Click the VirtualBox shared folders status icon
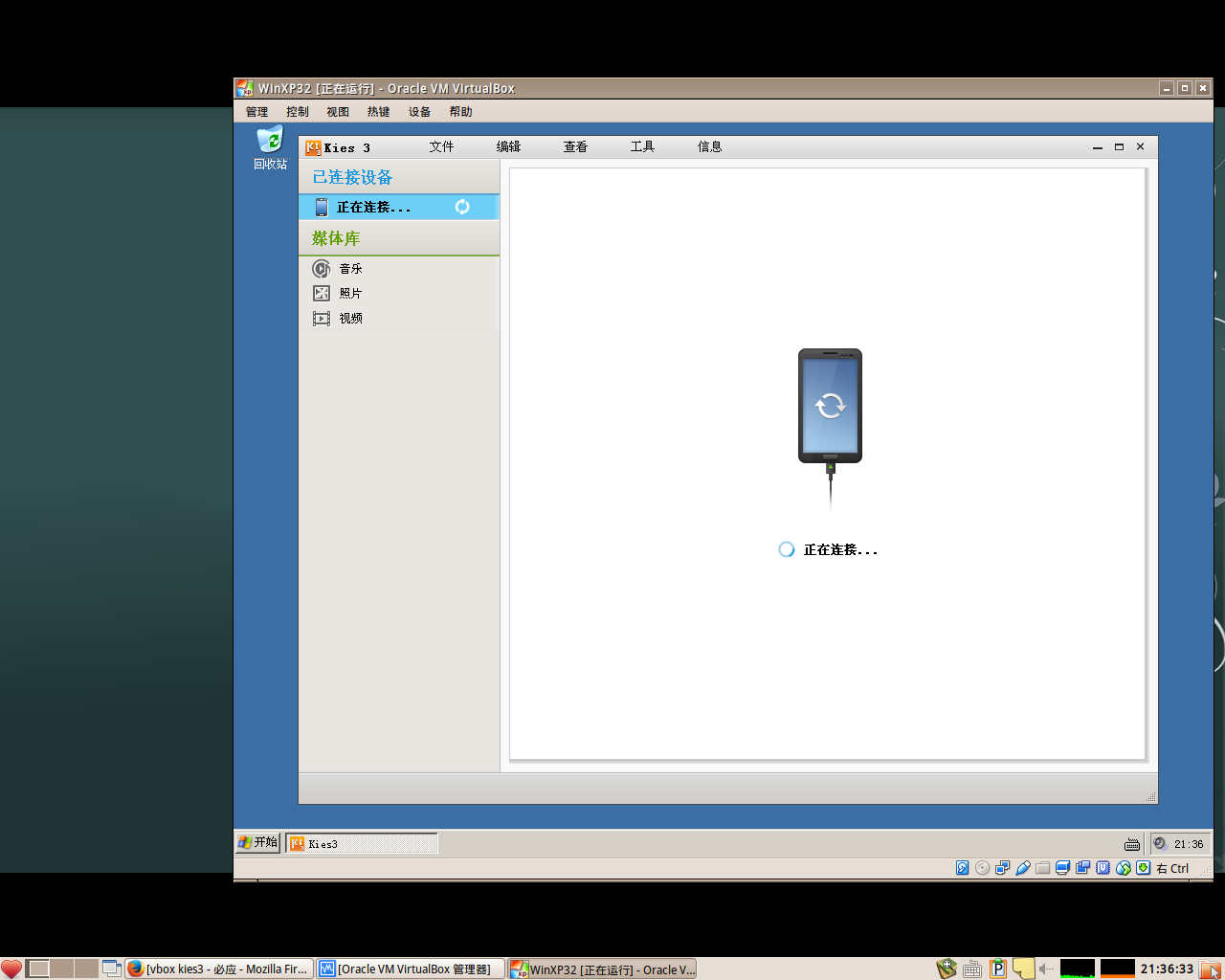This screenshot has height=980, width=1225. (x=1043, y=868)
